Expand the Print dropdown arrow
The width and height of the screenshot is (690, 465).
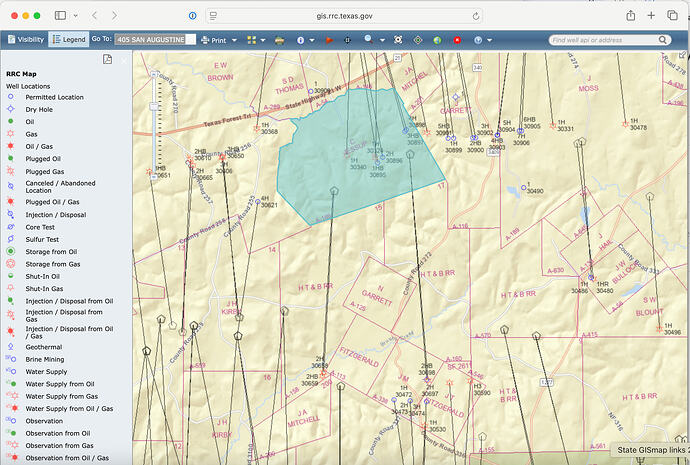pos(234,39)
